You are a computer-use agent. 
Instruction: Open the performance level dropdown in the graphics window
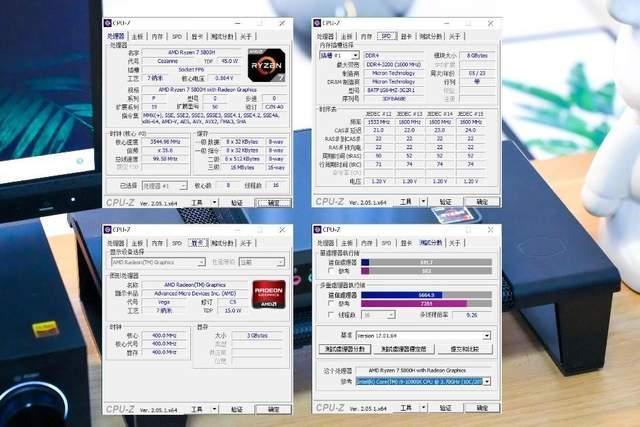click(262, 262)
